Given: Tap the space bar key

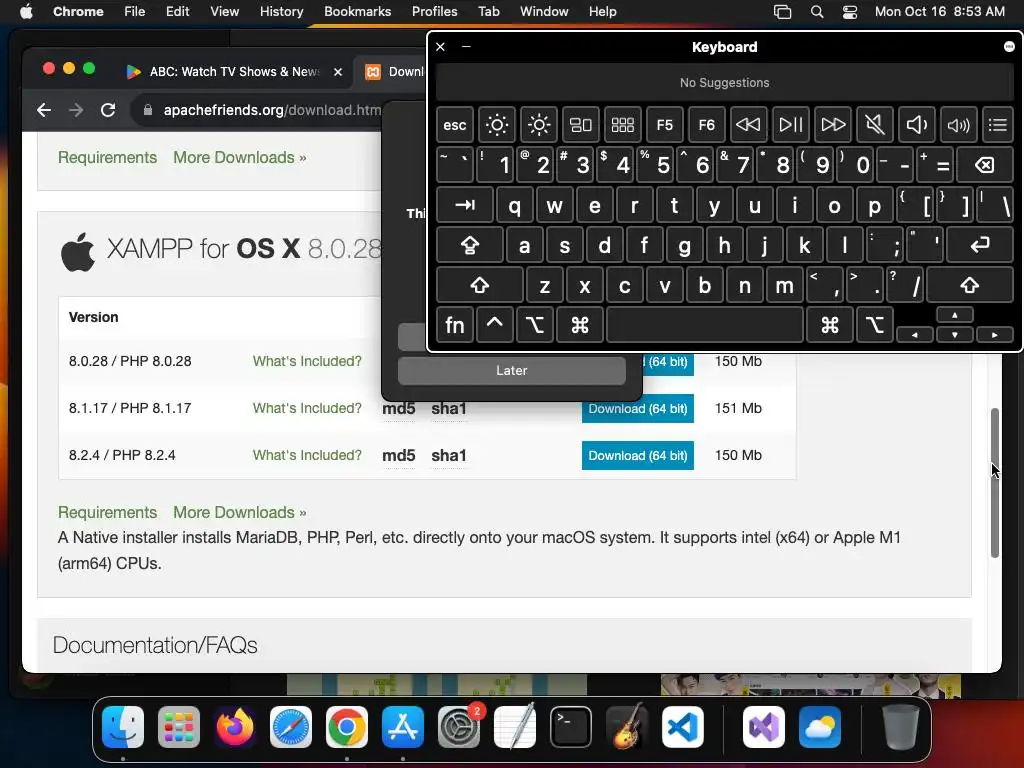Looking at the screenshot, I should pyautogui.click(x=705, y=325).
